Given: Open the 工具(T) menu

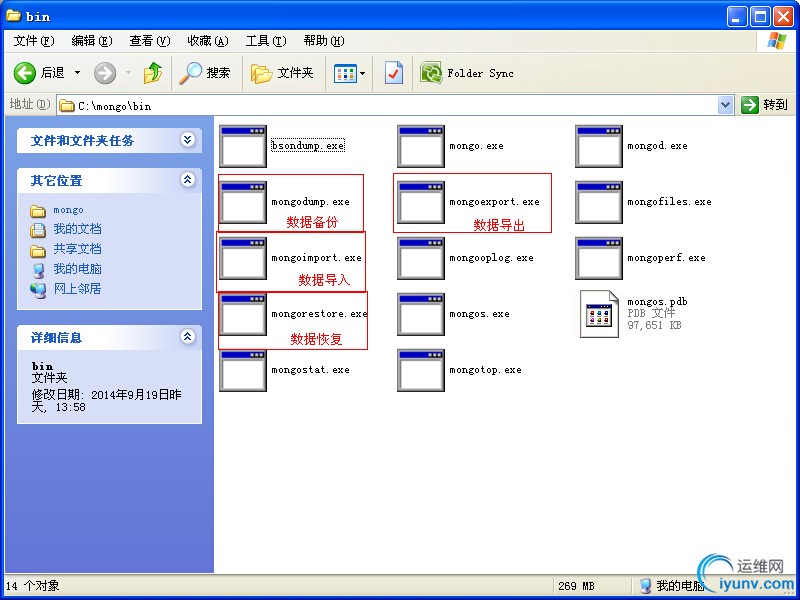Looking at the screenshot, I should 266,41.
